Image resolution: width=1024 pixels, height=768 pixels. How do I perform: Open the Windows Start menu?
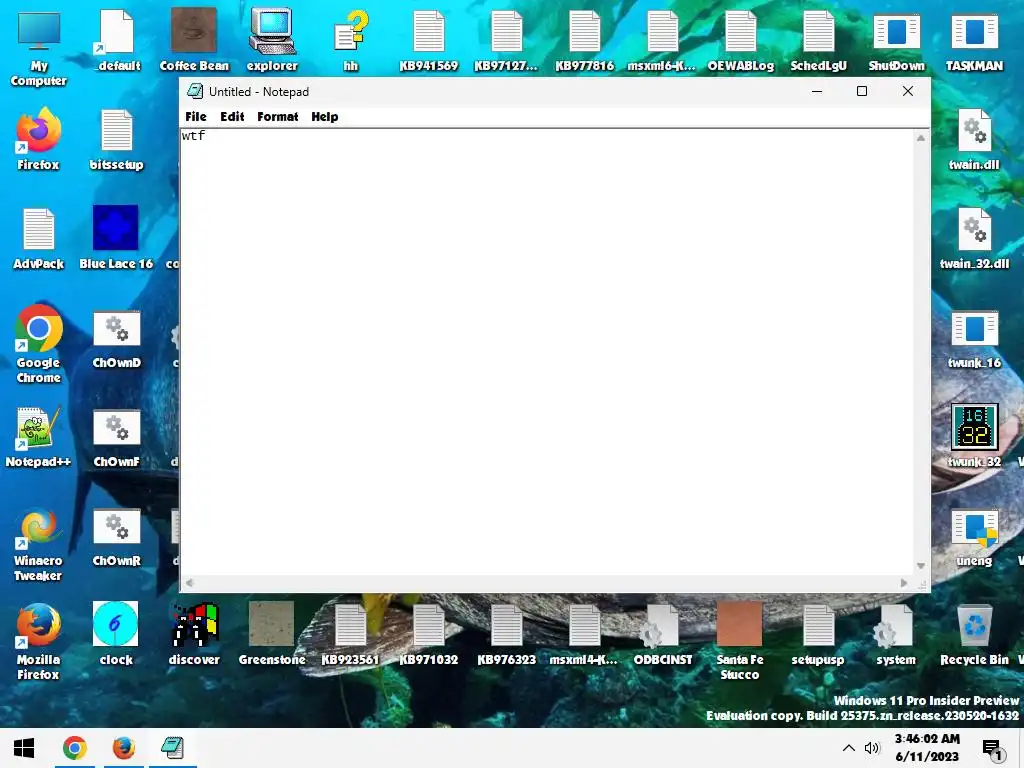pos(24,748)
